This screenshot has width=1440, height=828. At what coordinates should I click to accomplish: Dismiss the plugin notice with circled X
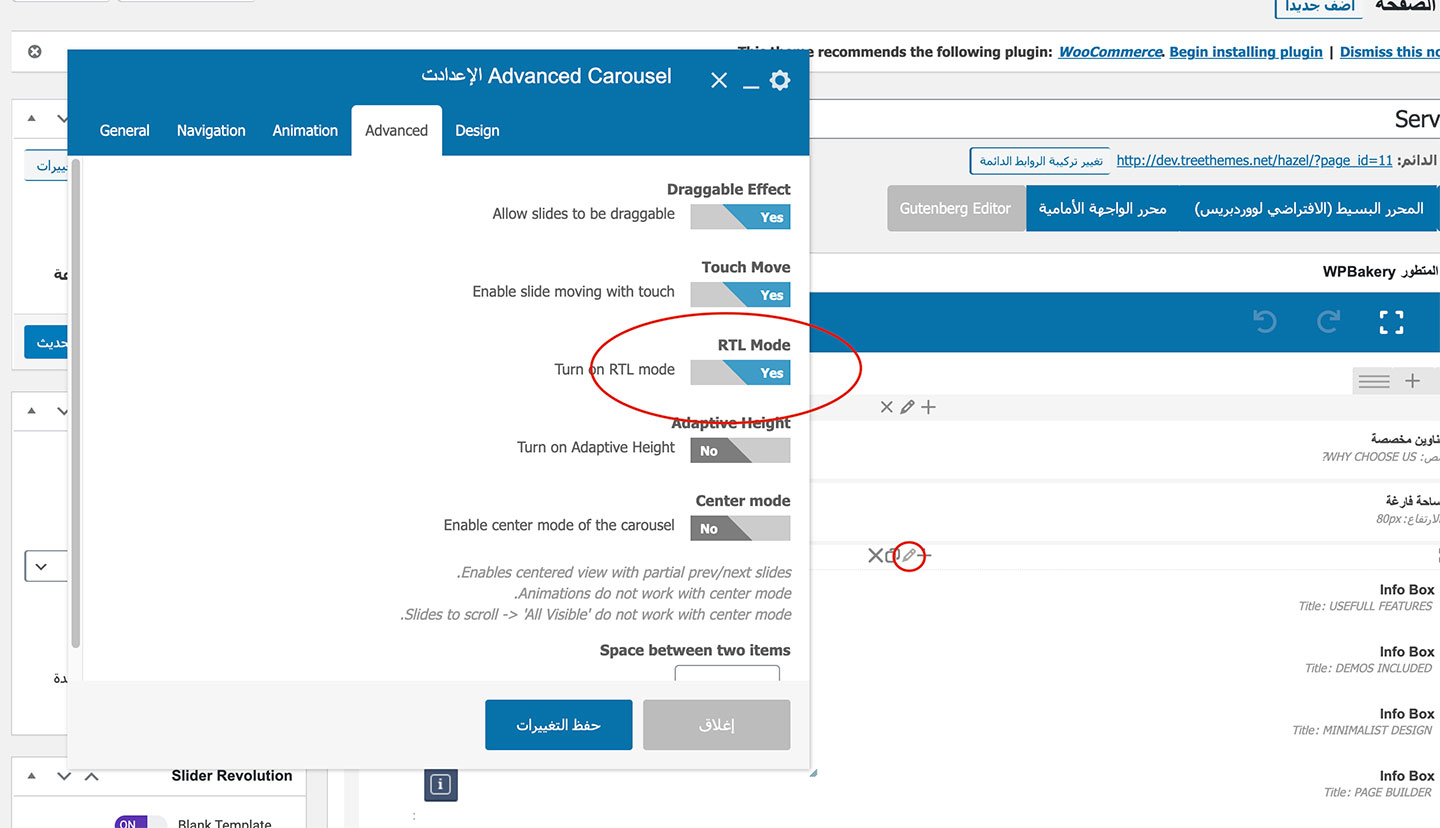35,52
